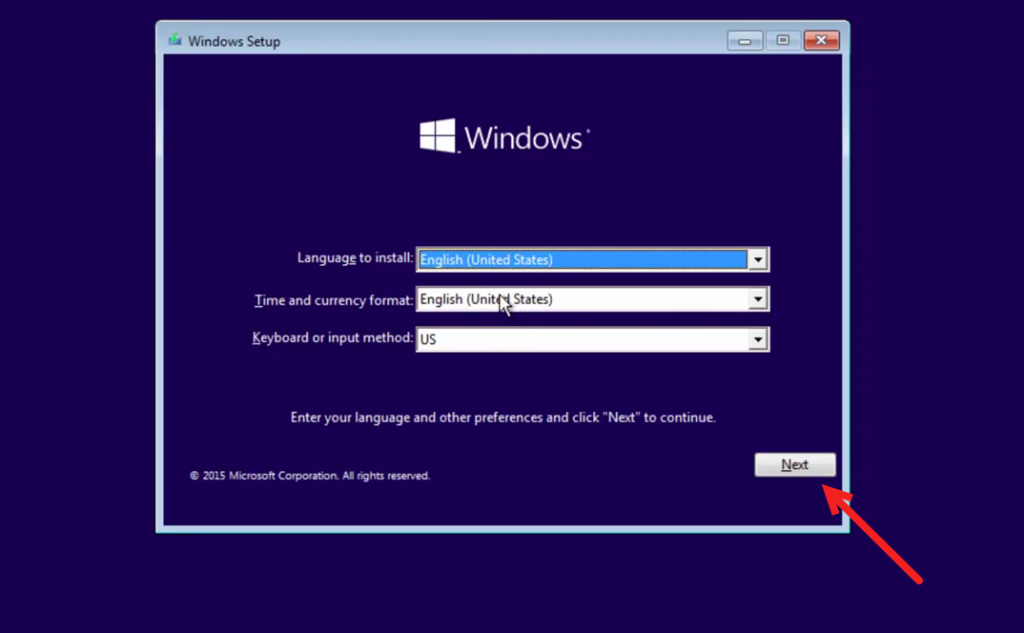Click the preferences instruction text

coord(503,418)
